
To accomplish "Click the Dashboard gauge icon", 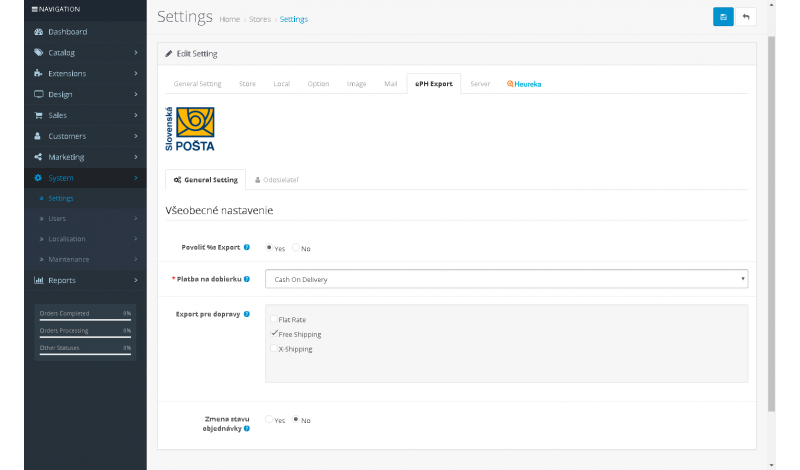I will pyautogui.click(x=38, y=32).
